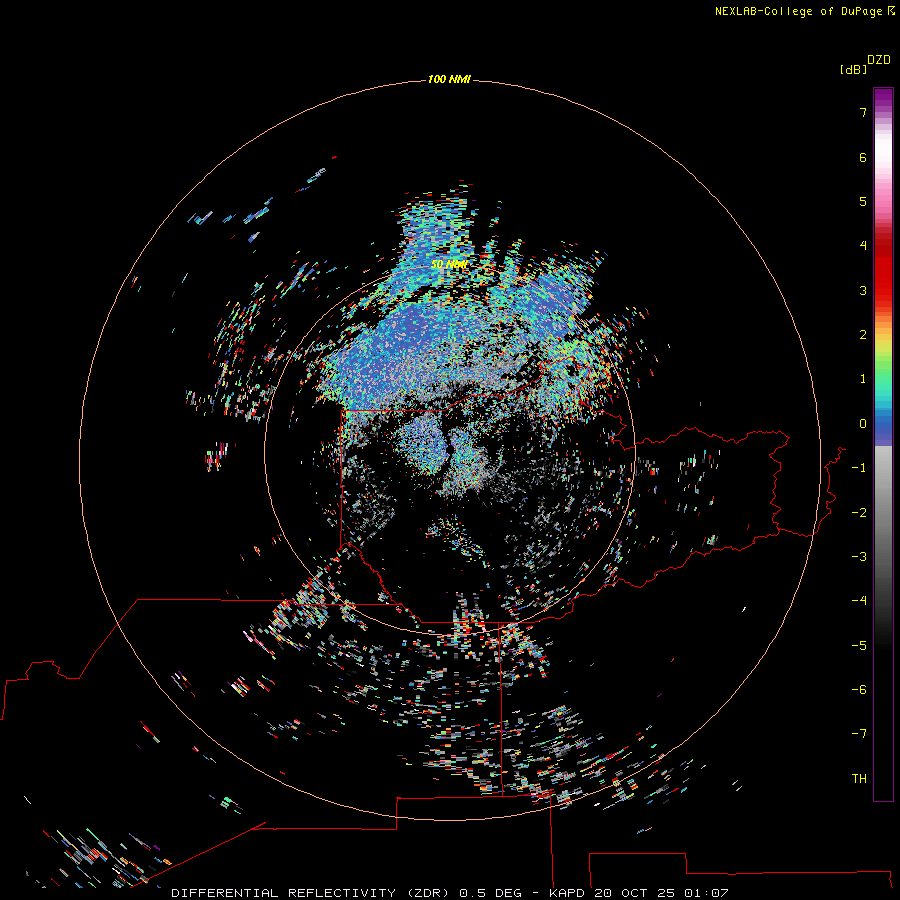Image resolution: width=900 pixels, height=900 pixels.
Task: Click the KAPD radar station identifier
Action: tap(567, 893)
